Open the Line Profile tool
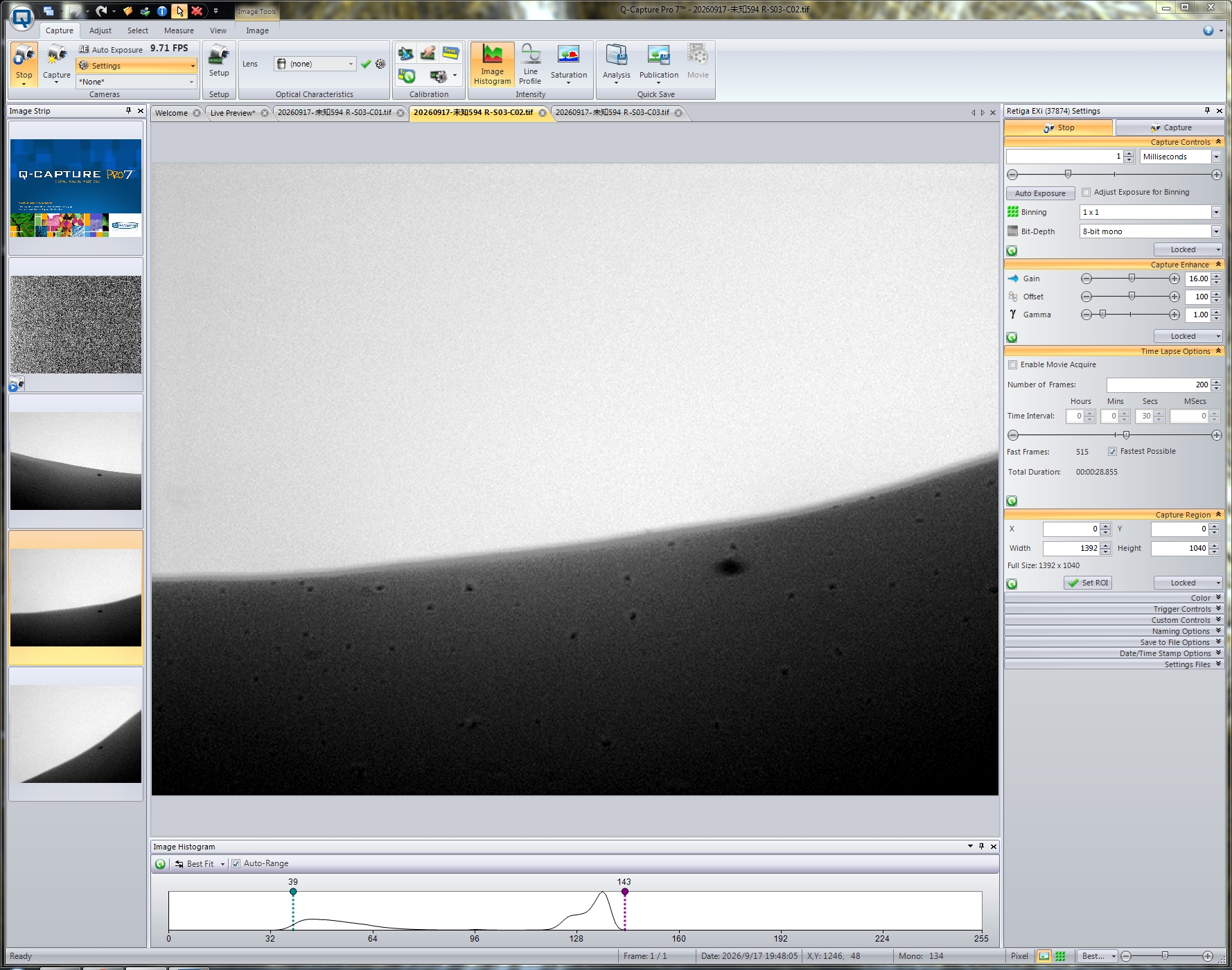The image size is (1232, 970). (531, 64)
